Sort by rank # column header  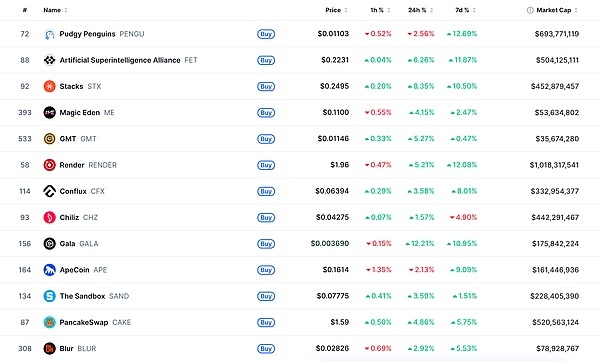[25, 10]
